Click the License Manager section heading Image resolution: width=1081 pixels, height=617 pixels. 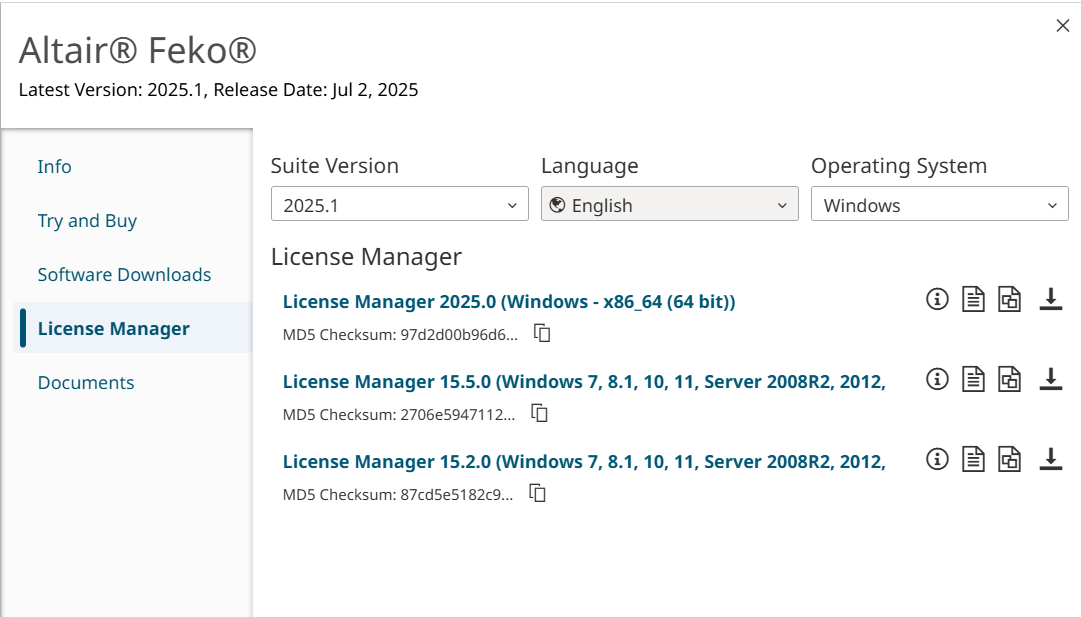click(x=366, y=256)
